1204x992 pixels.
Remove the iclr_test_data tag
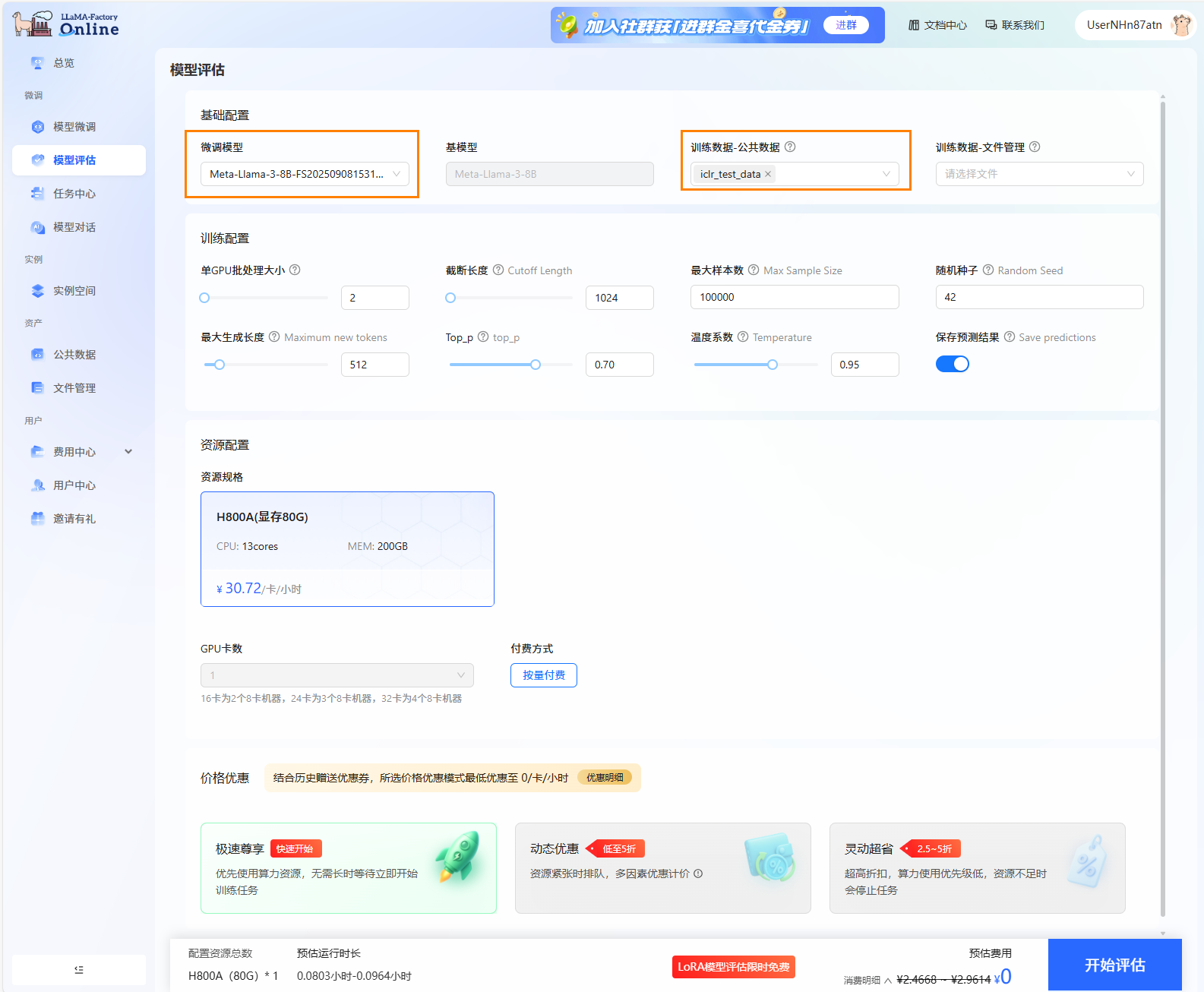point(768,174)
